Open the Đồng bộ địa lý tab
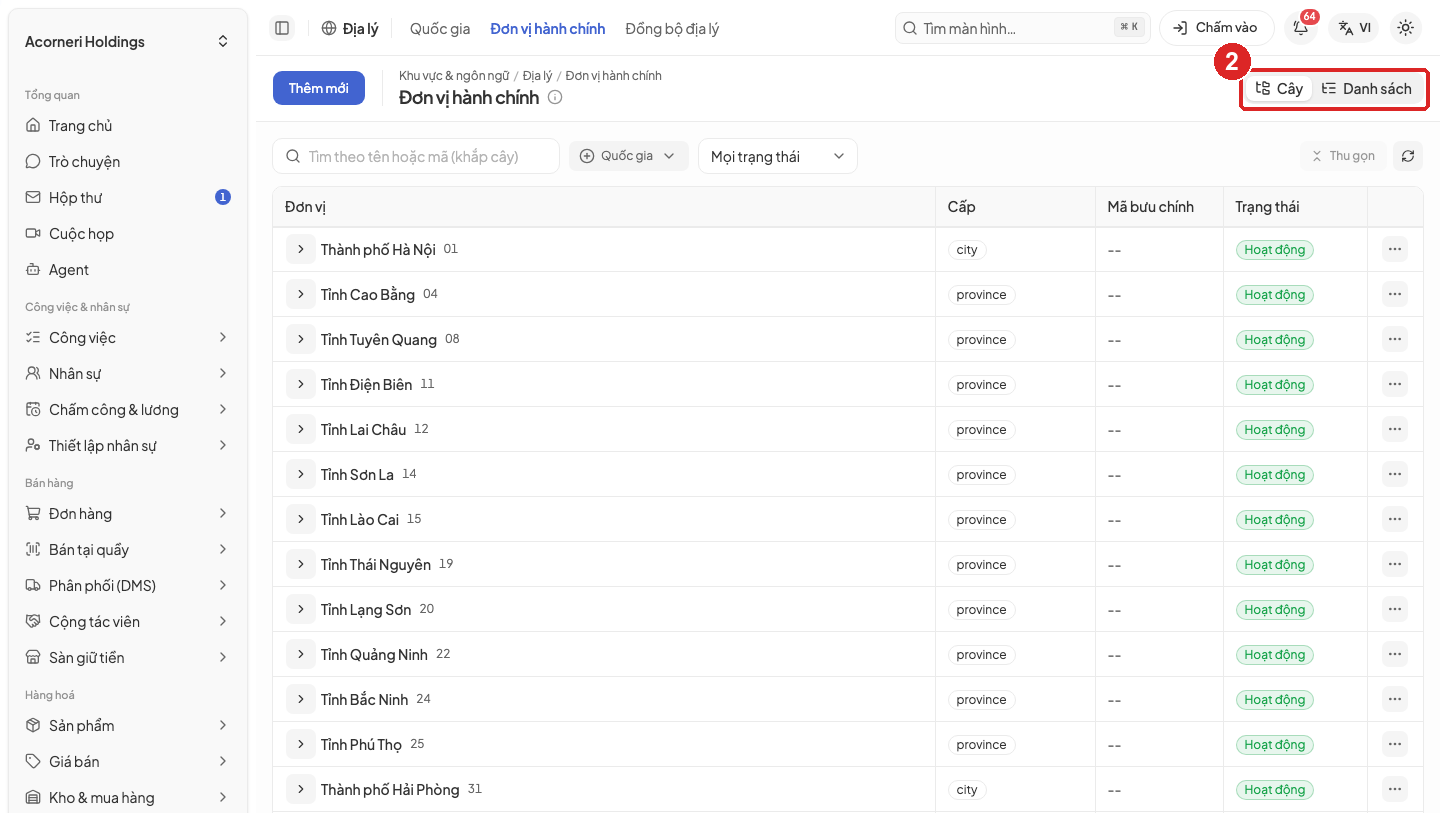This screenshot has width=1440, height=813. pyautogui.click(x=672, y=29)
